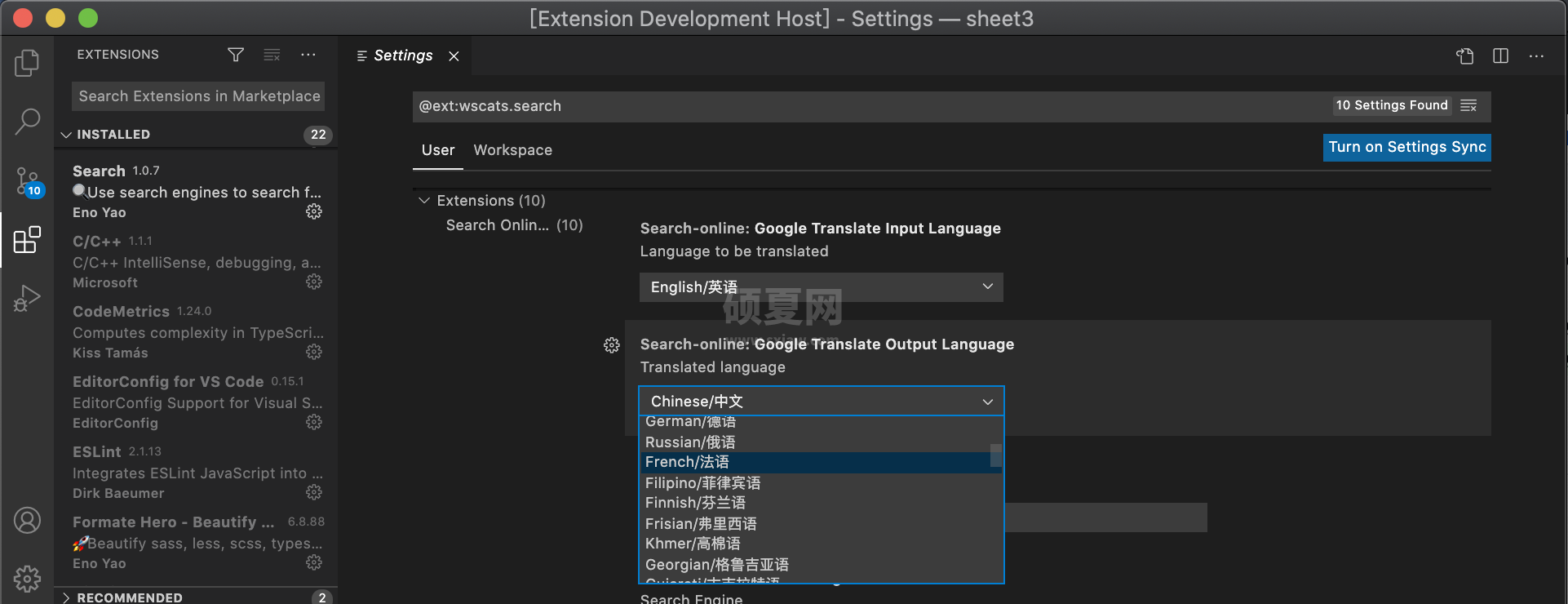Open manage gear for Search extension
Image resolution: width=1568 pixels, height=604 pixels.
[314, 211]
